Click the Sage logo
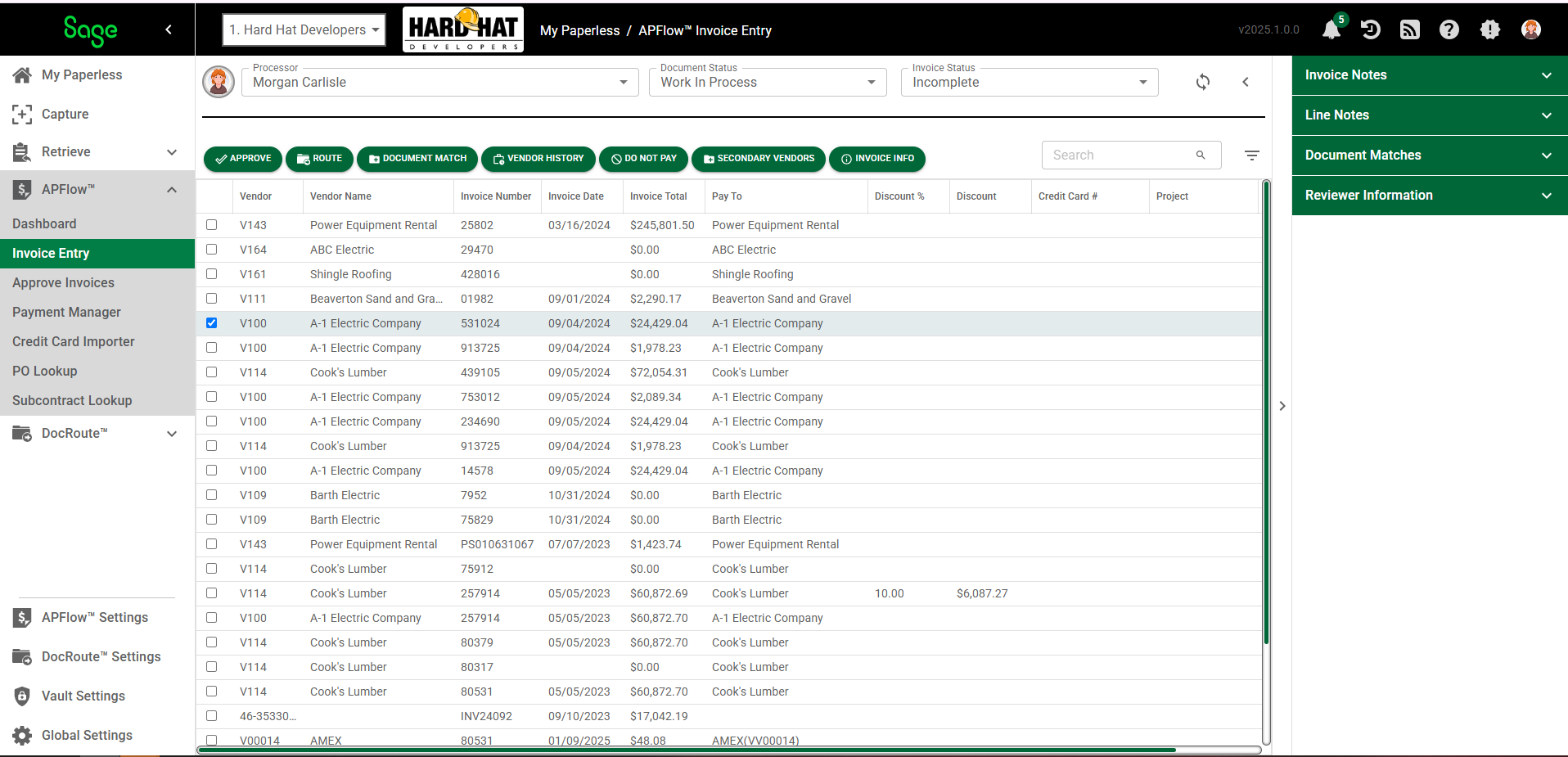Viewport: 1568px width, 757px height. pyautogui.click(x=91, y=30)
